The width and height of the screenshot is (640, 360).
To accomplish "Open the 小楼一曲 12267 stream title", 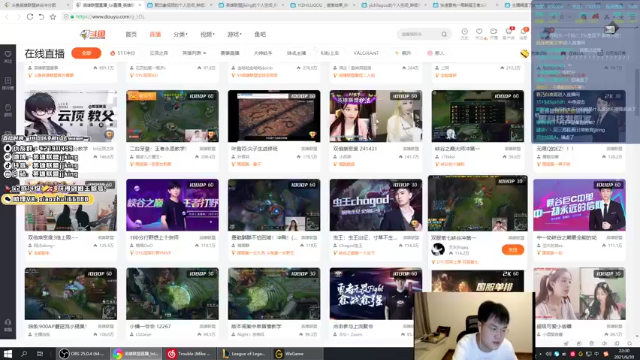I will [x=150, y=326].
